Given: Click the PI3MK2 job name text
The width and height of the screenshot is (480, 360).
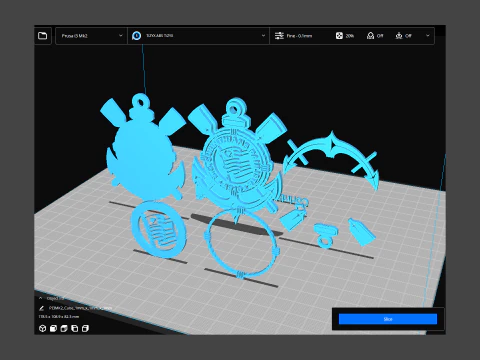Looking at the screenshot, I should (80, 308).
